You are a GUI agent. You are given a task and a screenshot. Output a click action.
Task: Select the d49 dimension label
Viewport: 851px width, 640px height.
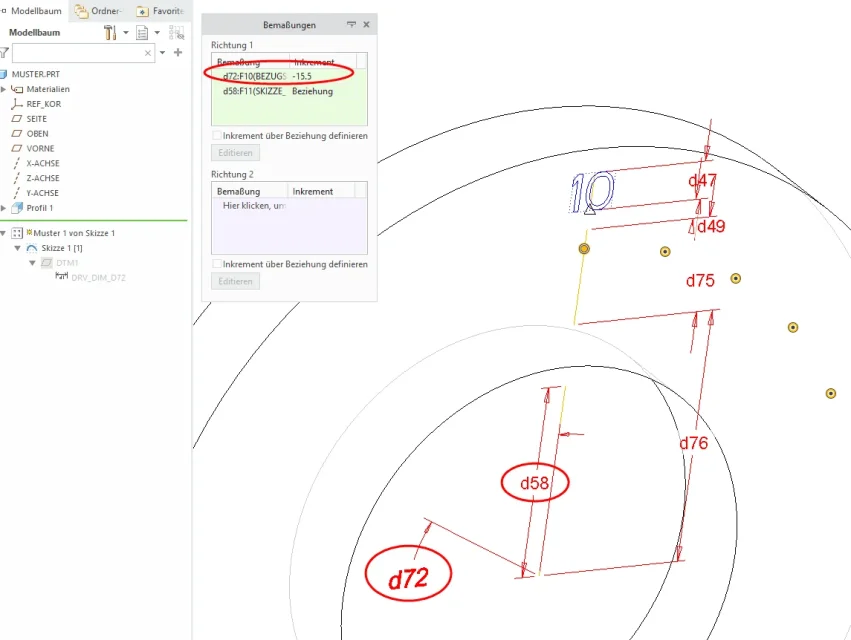click(x=711, y=226)
